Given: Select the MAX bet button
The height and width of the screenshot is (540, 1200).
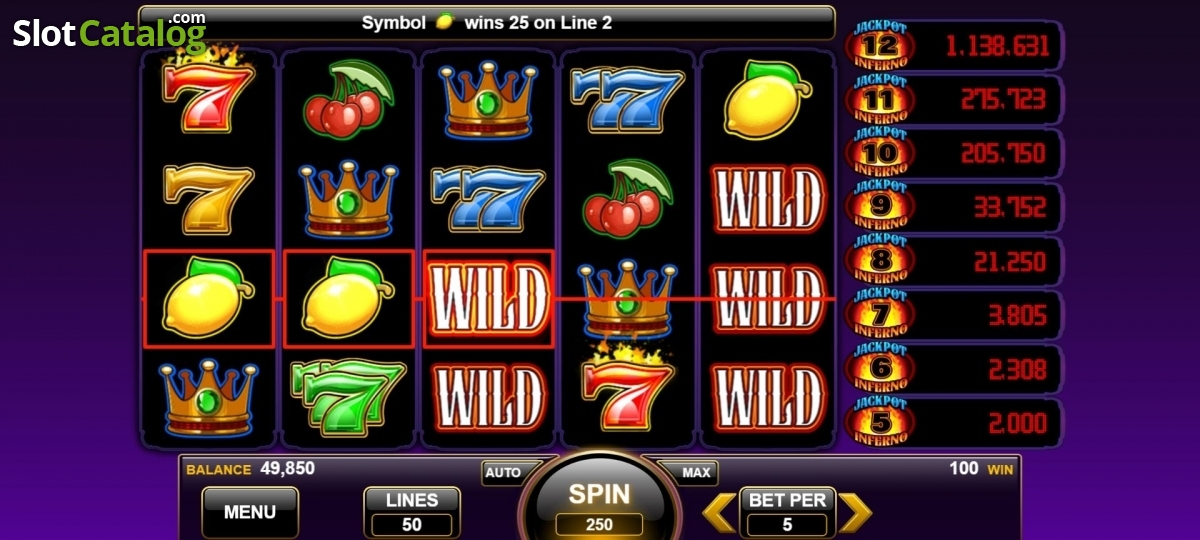Looking at the screenshot, I should tap(695, 472).
